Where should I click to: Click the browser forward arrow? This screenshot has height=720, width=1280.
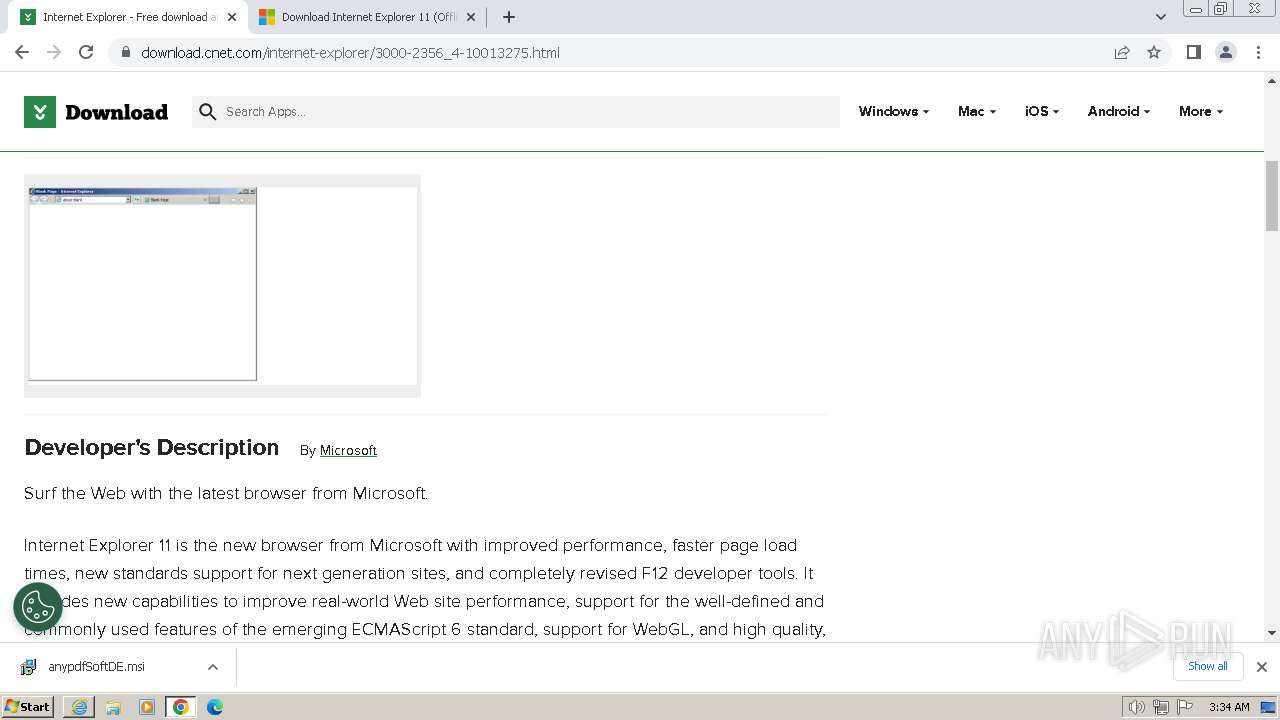tap(54, 52)
